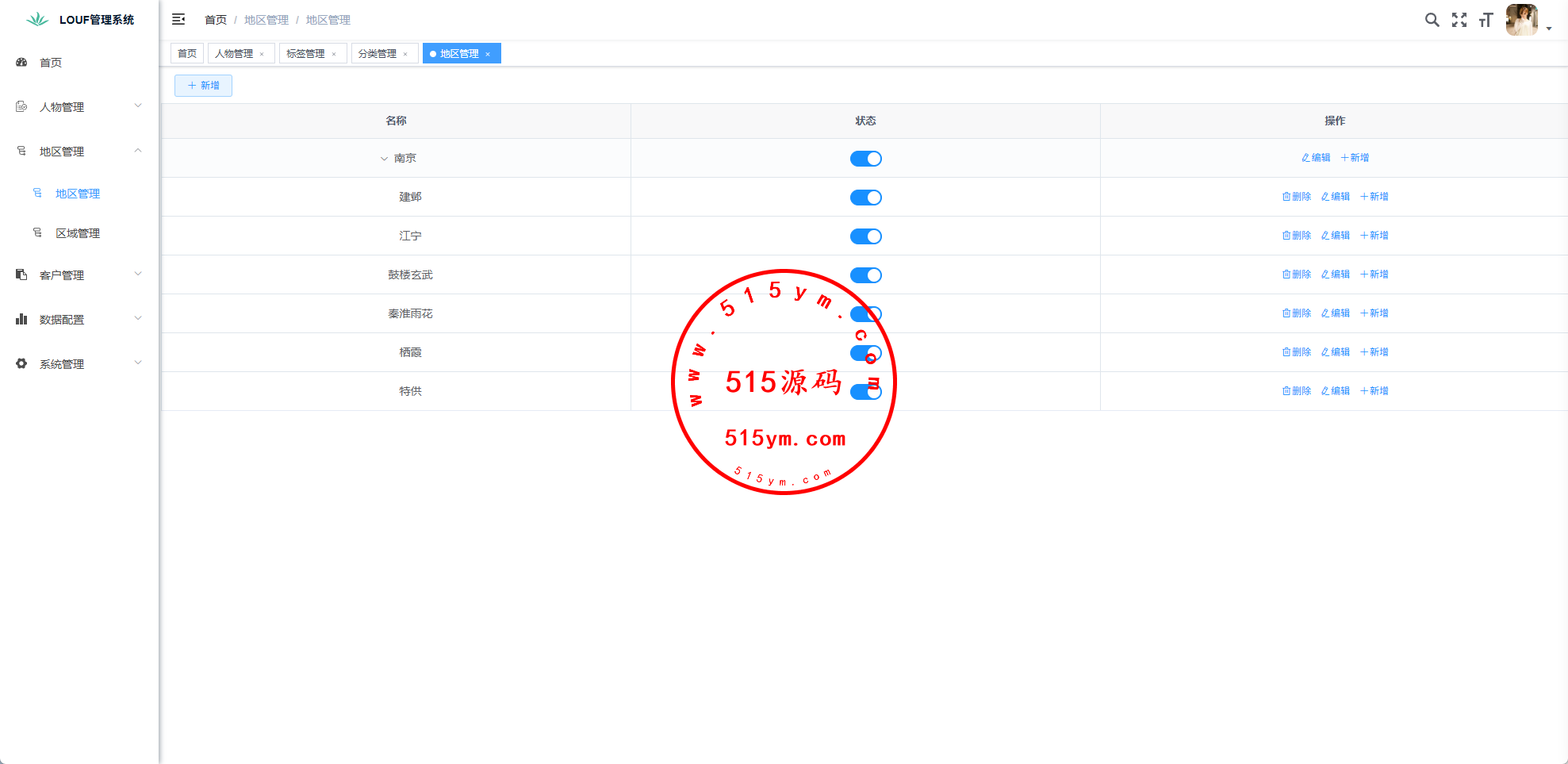The height and width of the screenshot is (764, 1568).
Task: Turn off the 江宁 status switch
Action: [865, 236]
